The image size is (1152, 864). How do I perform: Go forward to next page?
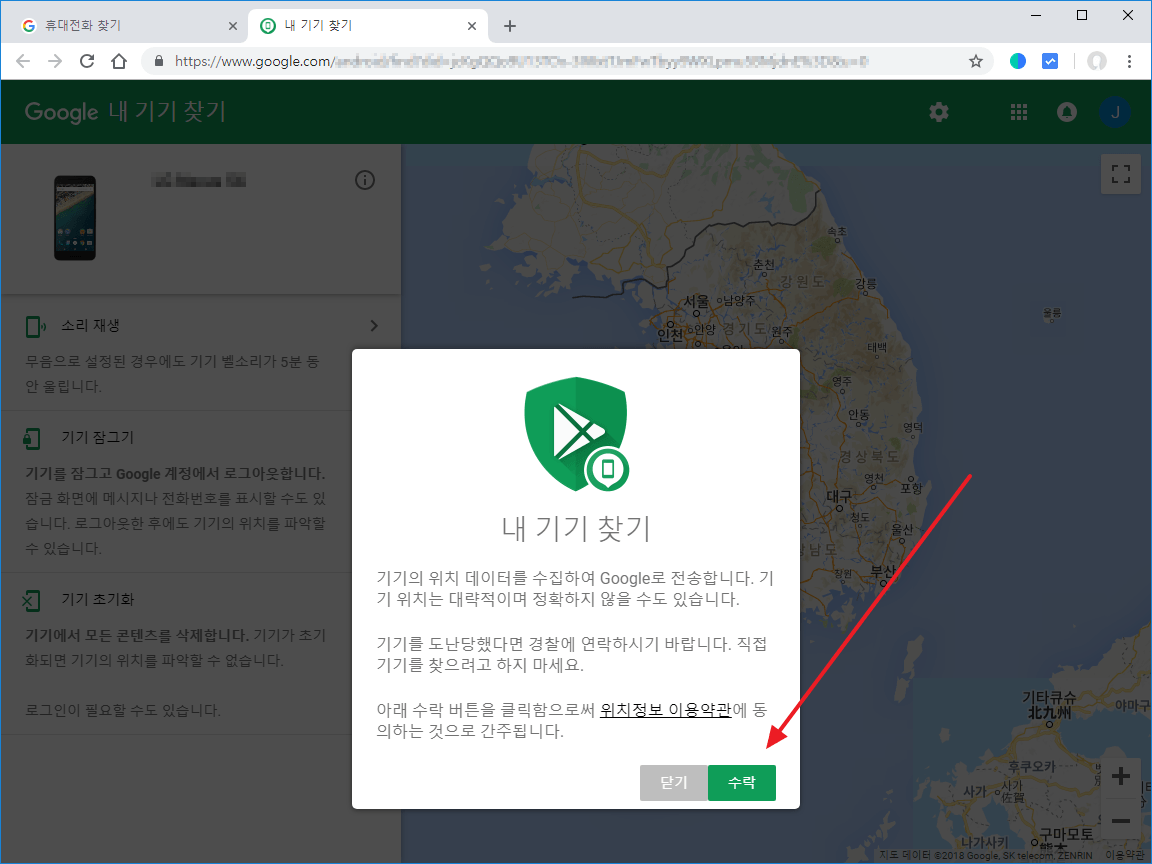[55, 61]
